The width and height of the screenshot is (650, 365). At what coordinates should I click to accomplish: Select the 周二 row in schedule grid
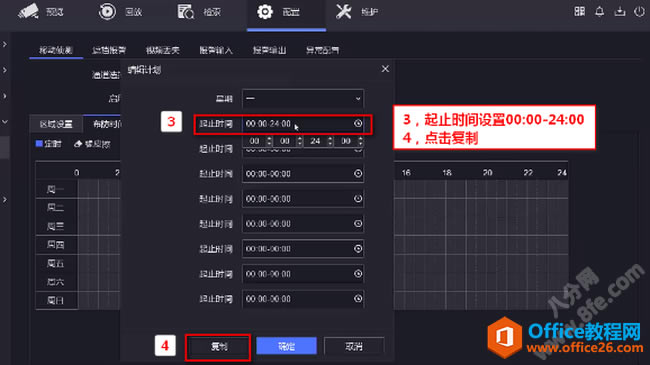point(56,207)
